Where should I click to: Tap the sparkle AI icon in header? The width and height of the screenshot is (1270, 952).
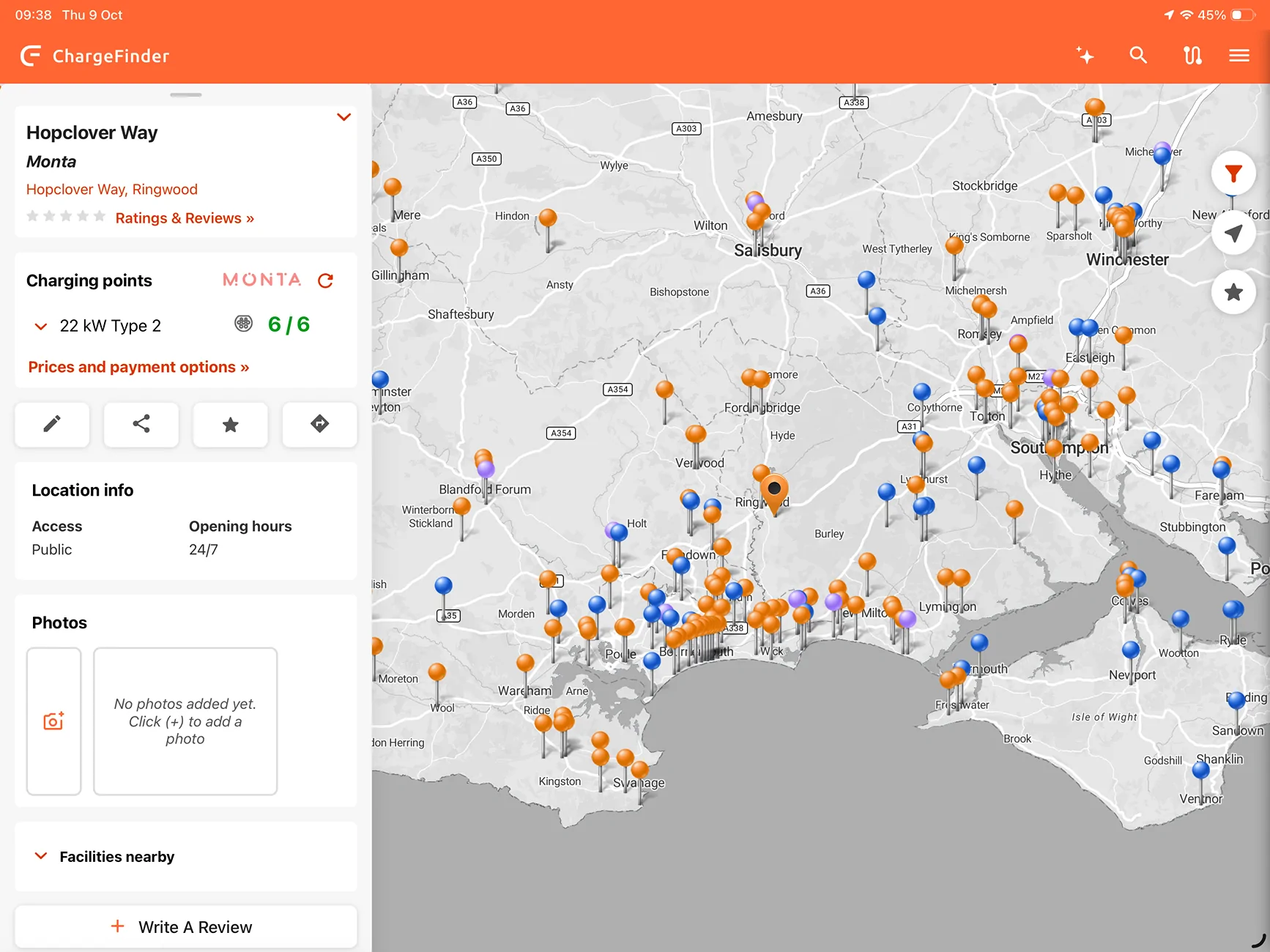click(x=1085, y=56)
